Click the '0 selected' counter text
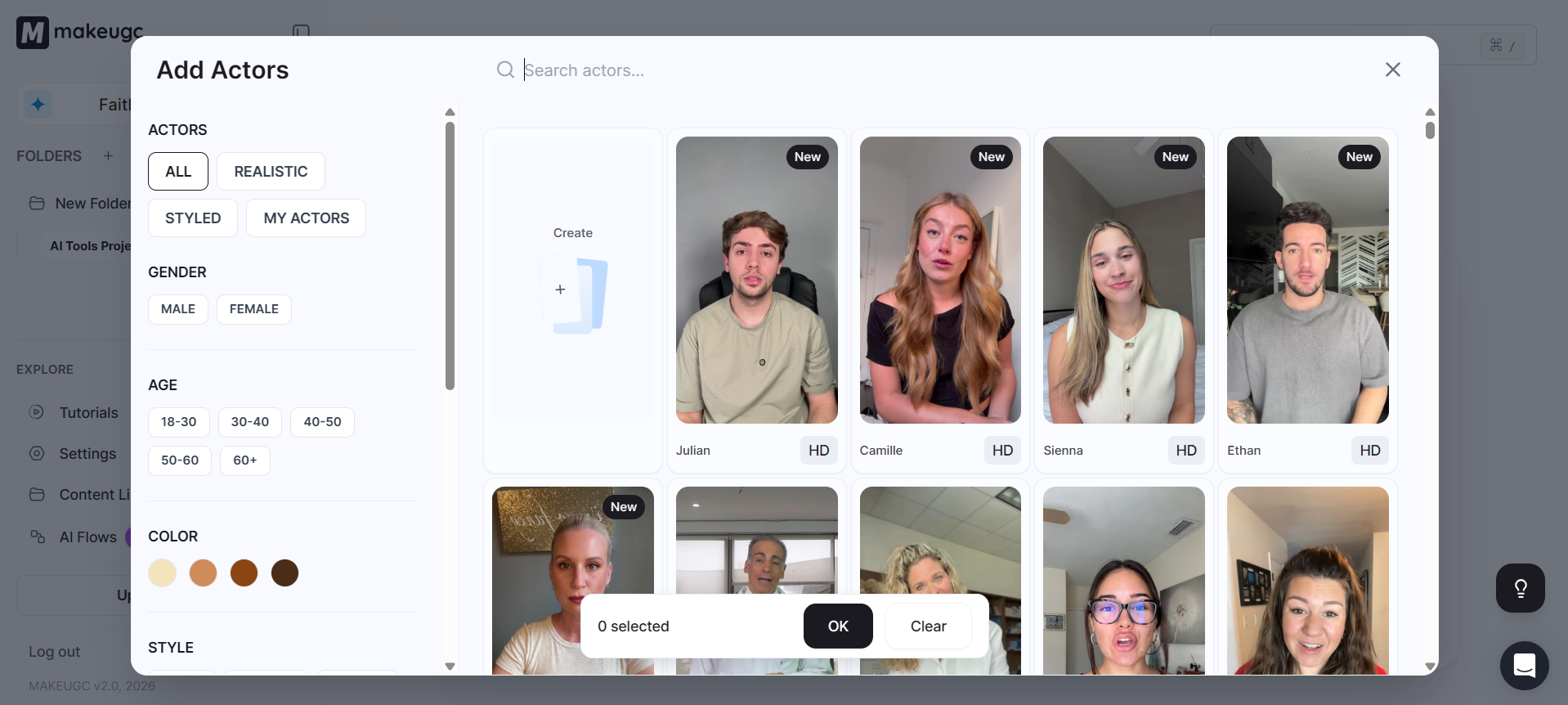Screen dimensions: 1568x705 click(634, 626)
